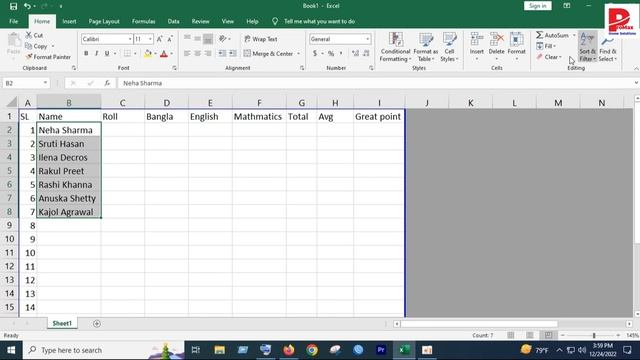Cut the selected cells

pos(34,36)
